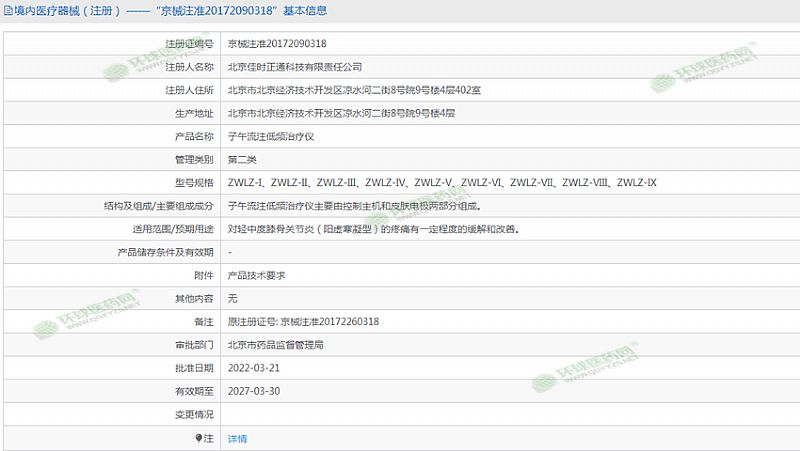Click the pin icon beside 注 label

(x=197, y=438)
